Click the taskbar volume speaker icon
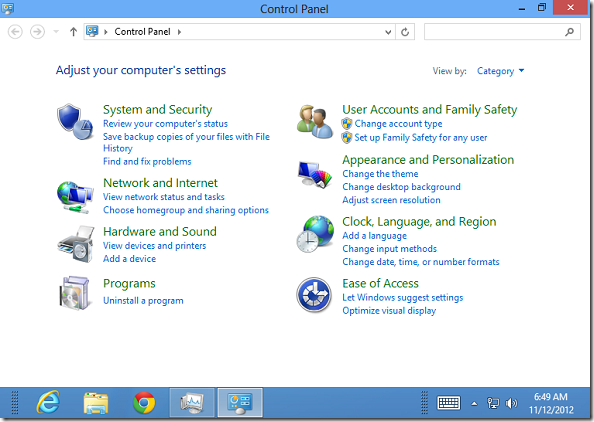594x422 pixels. tap(511, 403)
